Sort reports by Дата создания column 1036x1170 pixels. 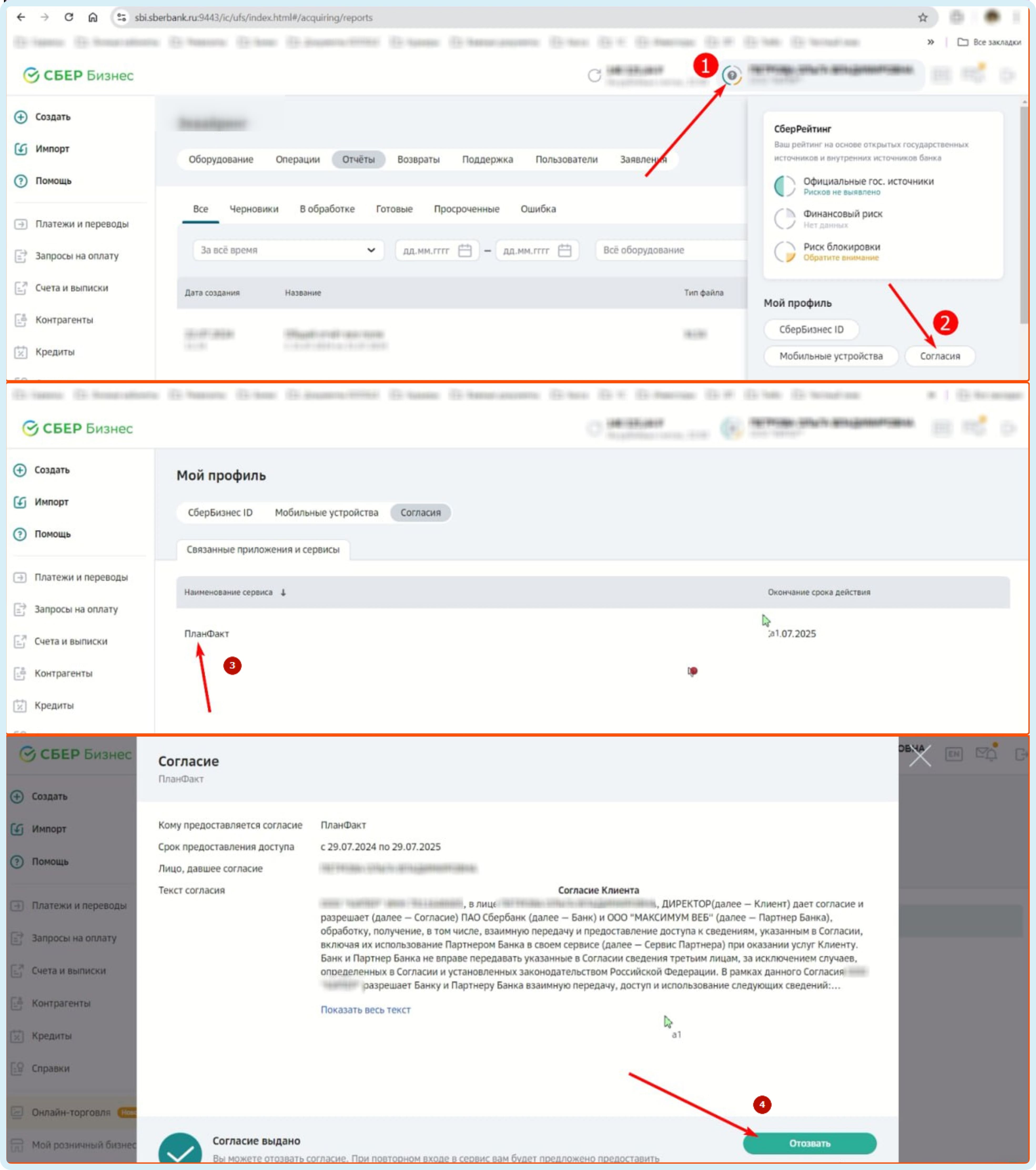coord(212,293)
